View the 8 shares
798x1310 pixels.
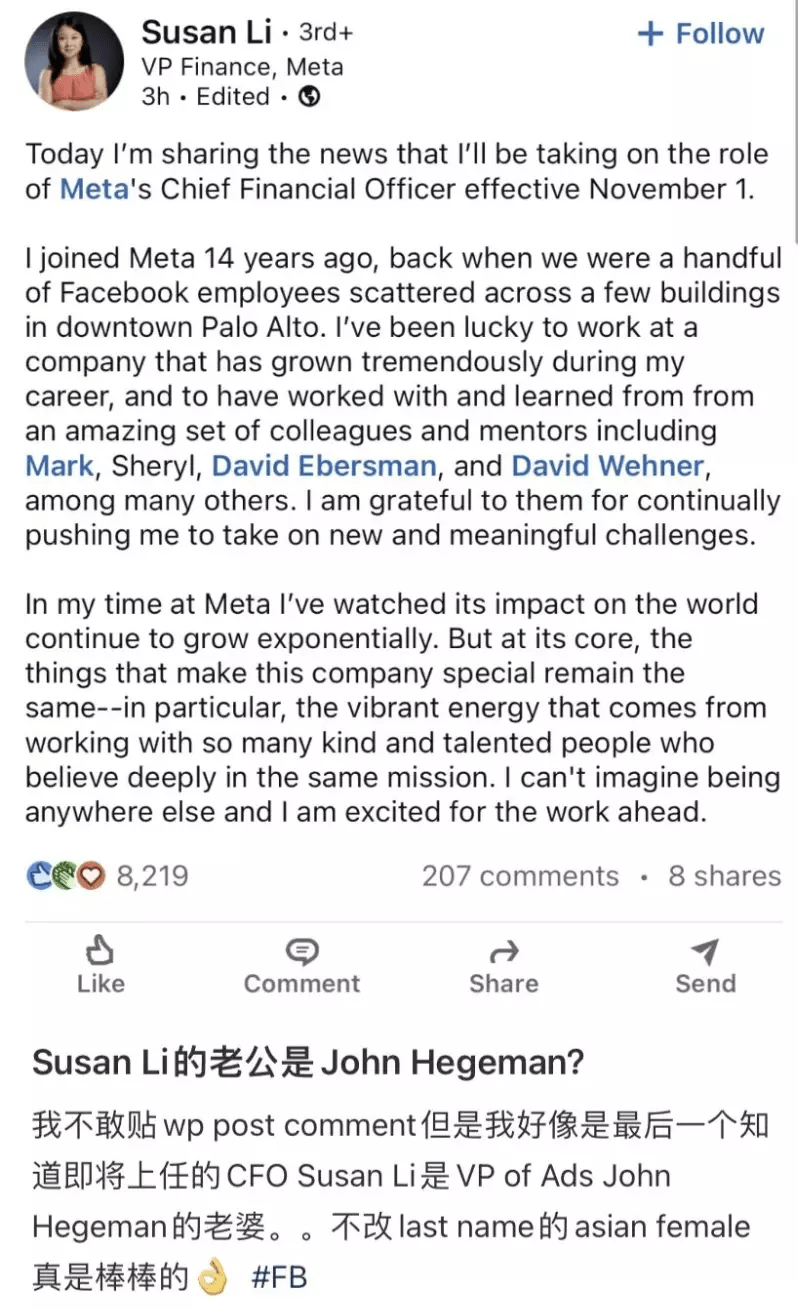click(724, 876)
